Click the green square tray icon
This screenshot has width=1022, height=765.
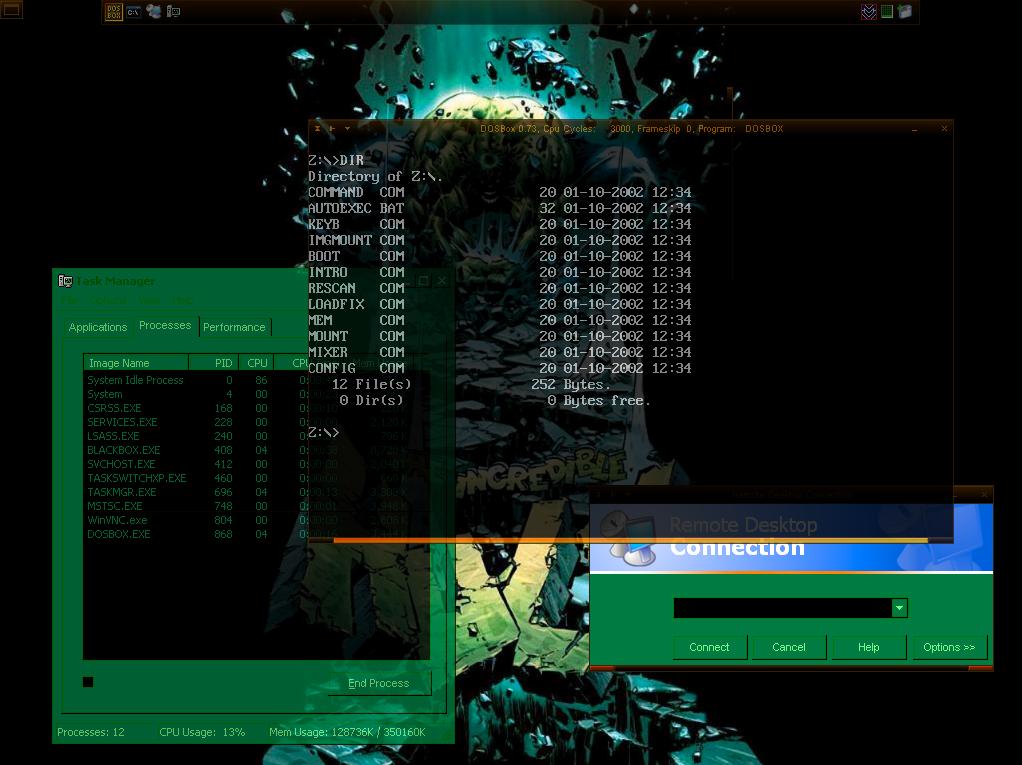coord(886,12)
